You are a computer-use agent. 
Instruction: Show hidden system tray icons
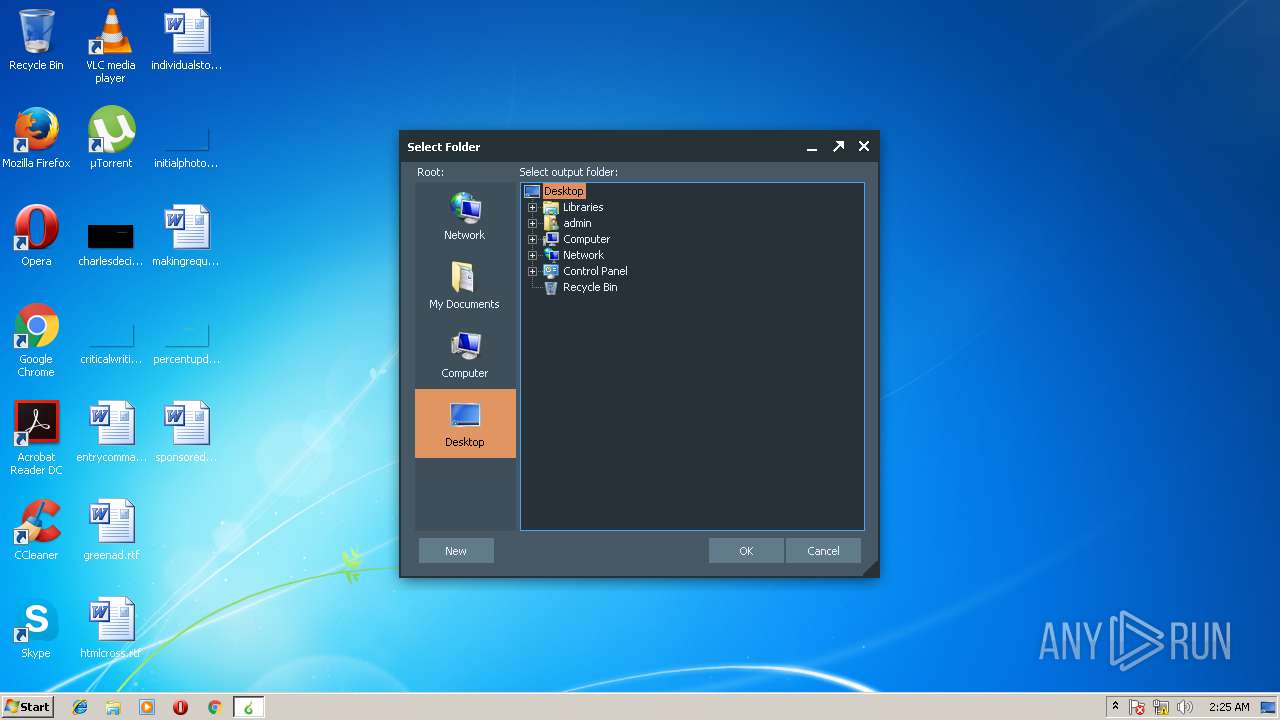1115,707
